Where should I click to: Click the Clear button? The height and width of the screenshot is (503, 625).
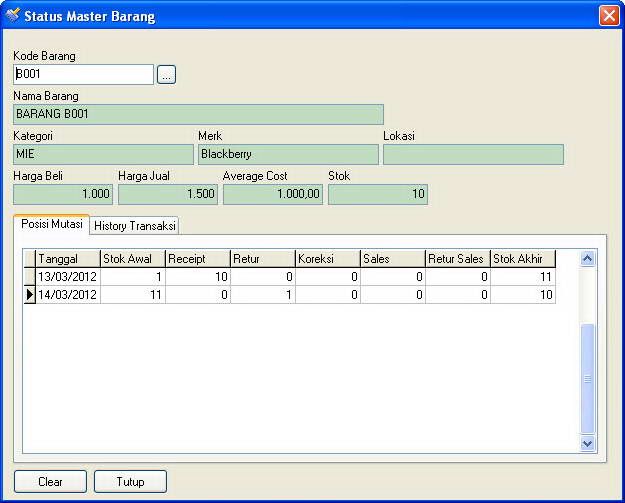[50, 481]
